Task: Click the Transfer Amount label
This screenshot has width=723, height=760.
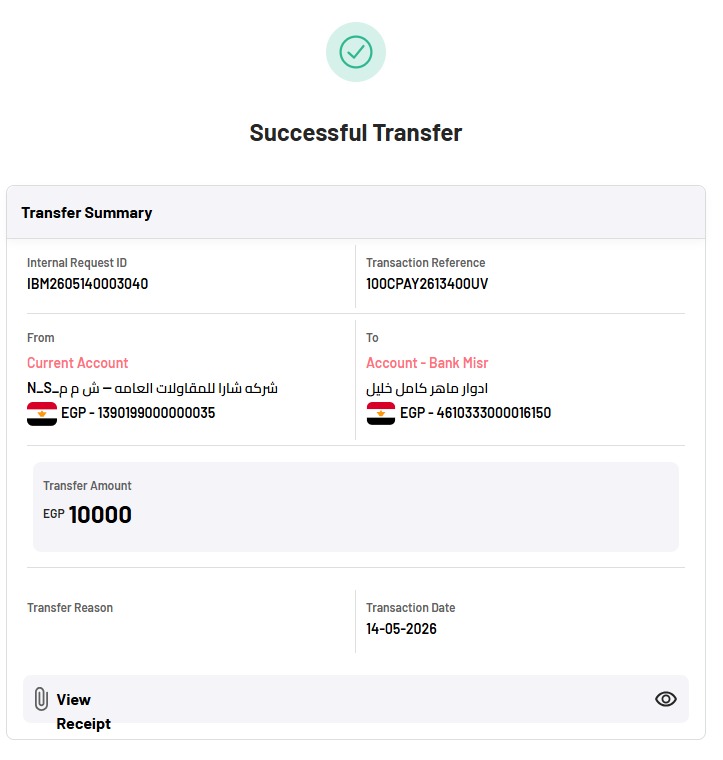Action: [87, 486]
